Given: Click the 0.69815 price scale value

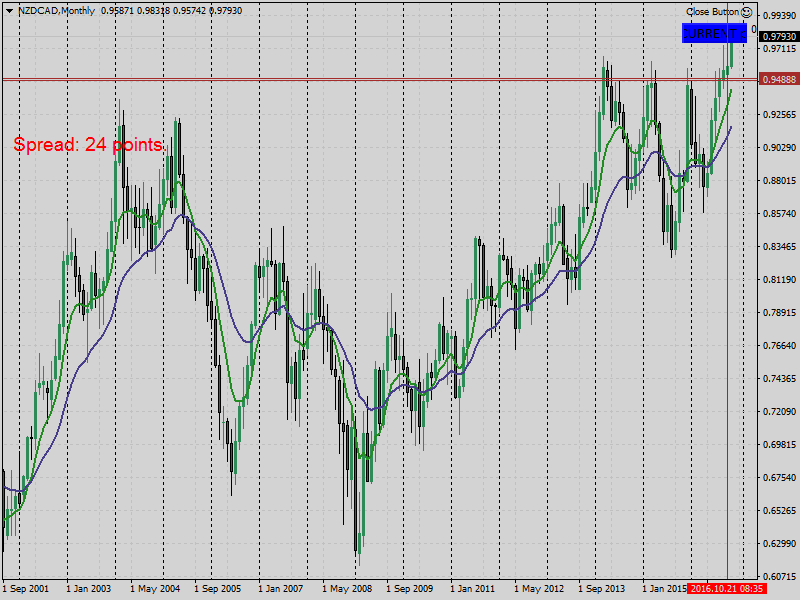Looking at the screenshot, I should tap(779, 445).
